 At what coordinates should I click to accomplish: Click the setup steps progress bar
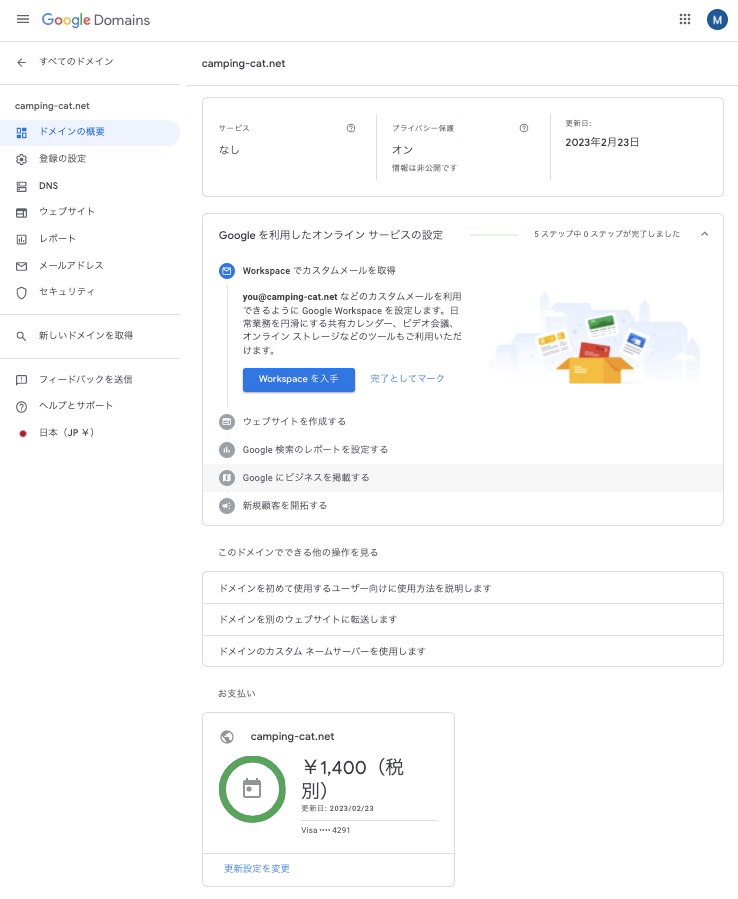pyautogui.click(x=494, y=234)
